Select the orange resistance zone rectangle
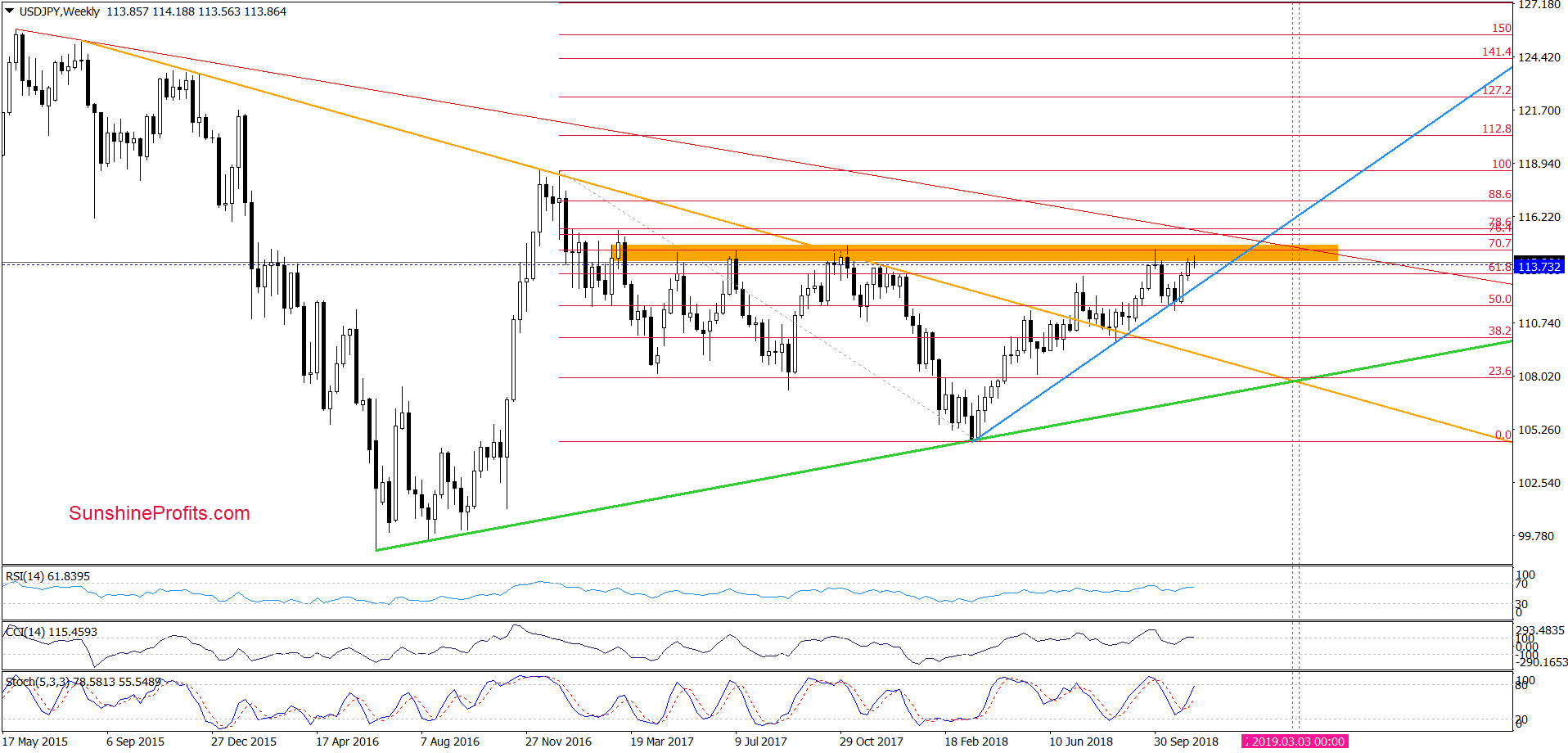This screenshot has height=753, width=1568. [974, 254]
